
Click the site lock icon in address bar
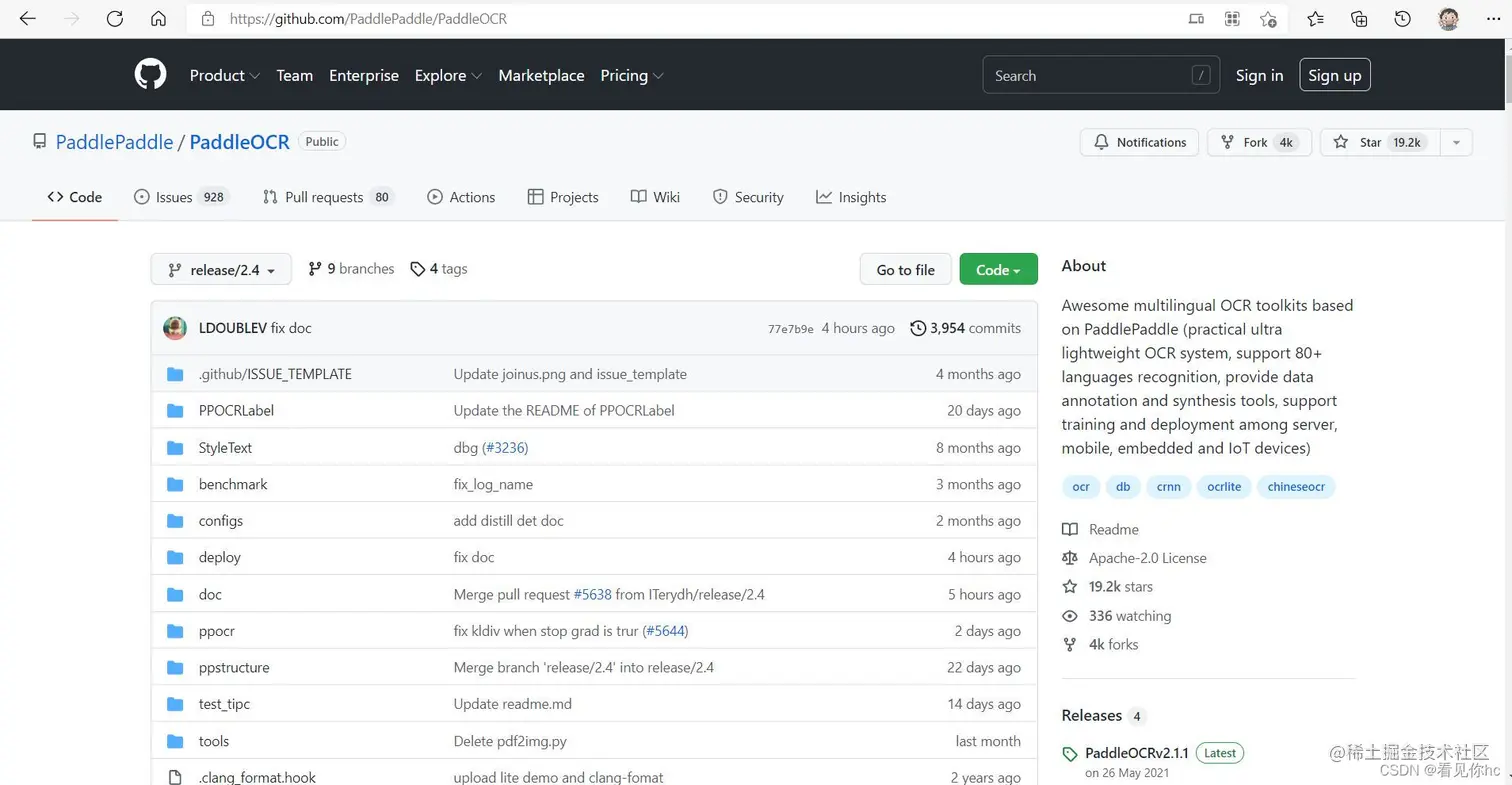[208, 18]
